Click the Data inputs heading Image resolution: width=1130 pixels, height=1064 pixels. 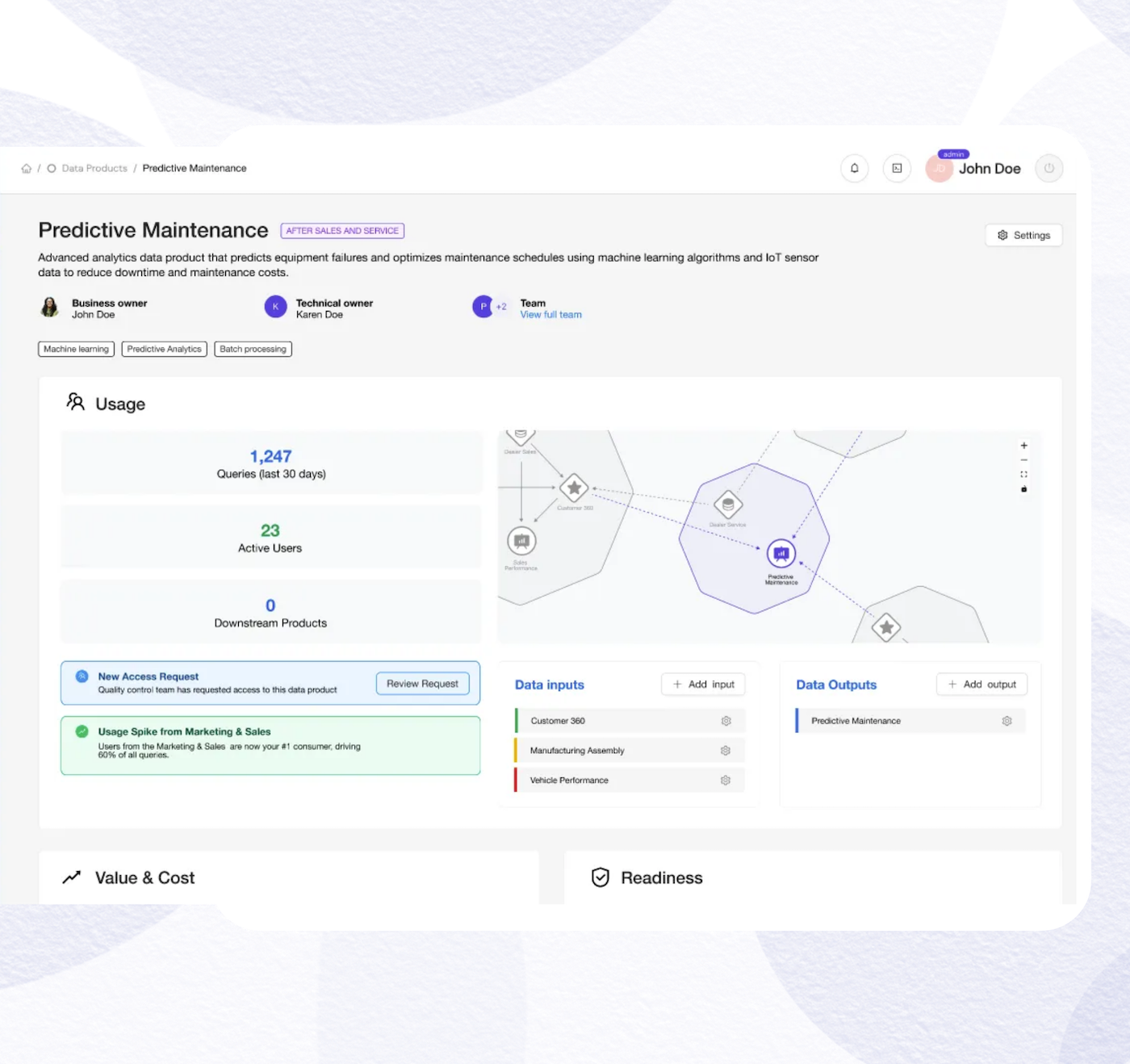(x=550, y=685)
